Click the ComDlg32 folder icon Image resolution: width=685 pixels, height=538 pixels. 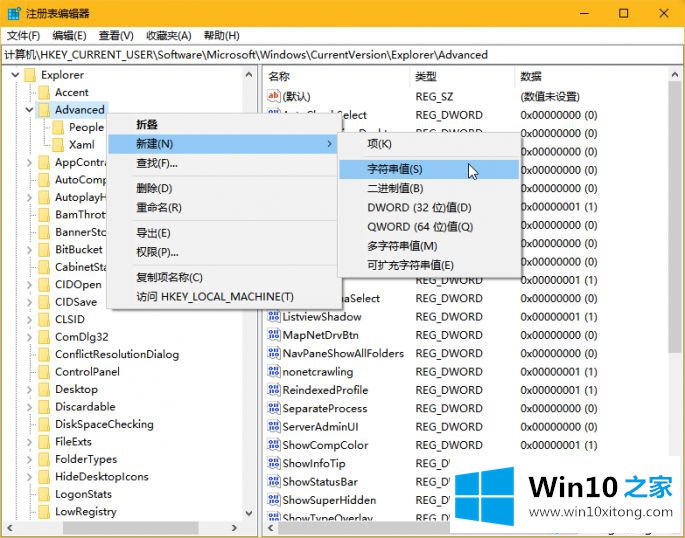(x=44, y=337)
